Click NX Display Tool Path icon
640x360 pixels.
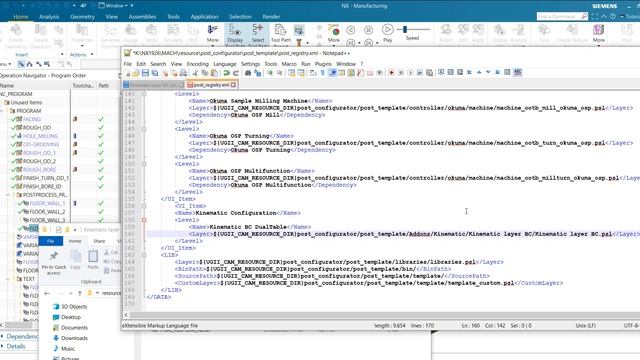235,33
